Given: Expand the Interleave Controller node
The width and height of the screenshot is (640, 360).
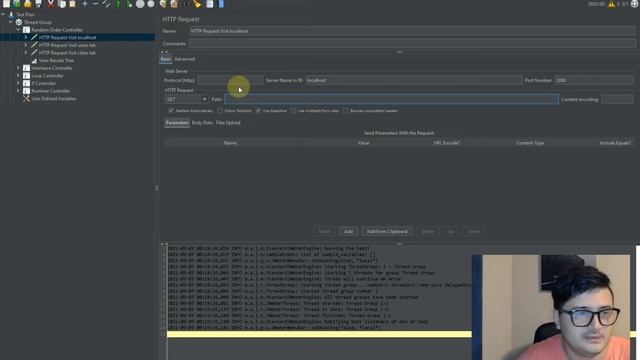Looking at the screenshot, I should coord(18,68).
